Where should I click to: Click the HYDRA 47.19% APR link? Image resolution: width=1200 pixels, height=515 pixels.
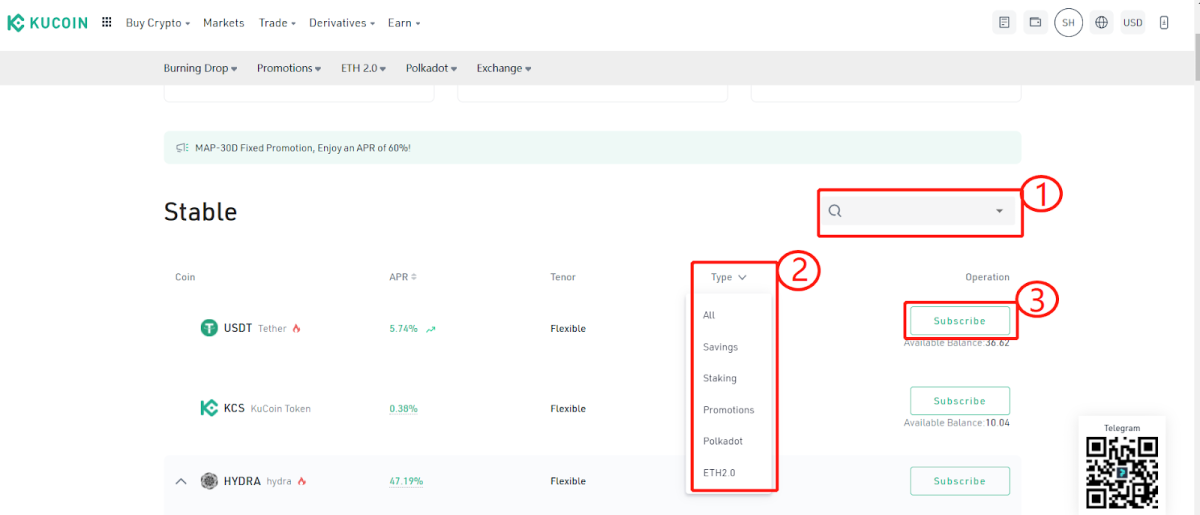(406, 481)
